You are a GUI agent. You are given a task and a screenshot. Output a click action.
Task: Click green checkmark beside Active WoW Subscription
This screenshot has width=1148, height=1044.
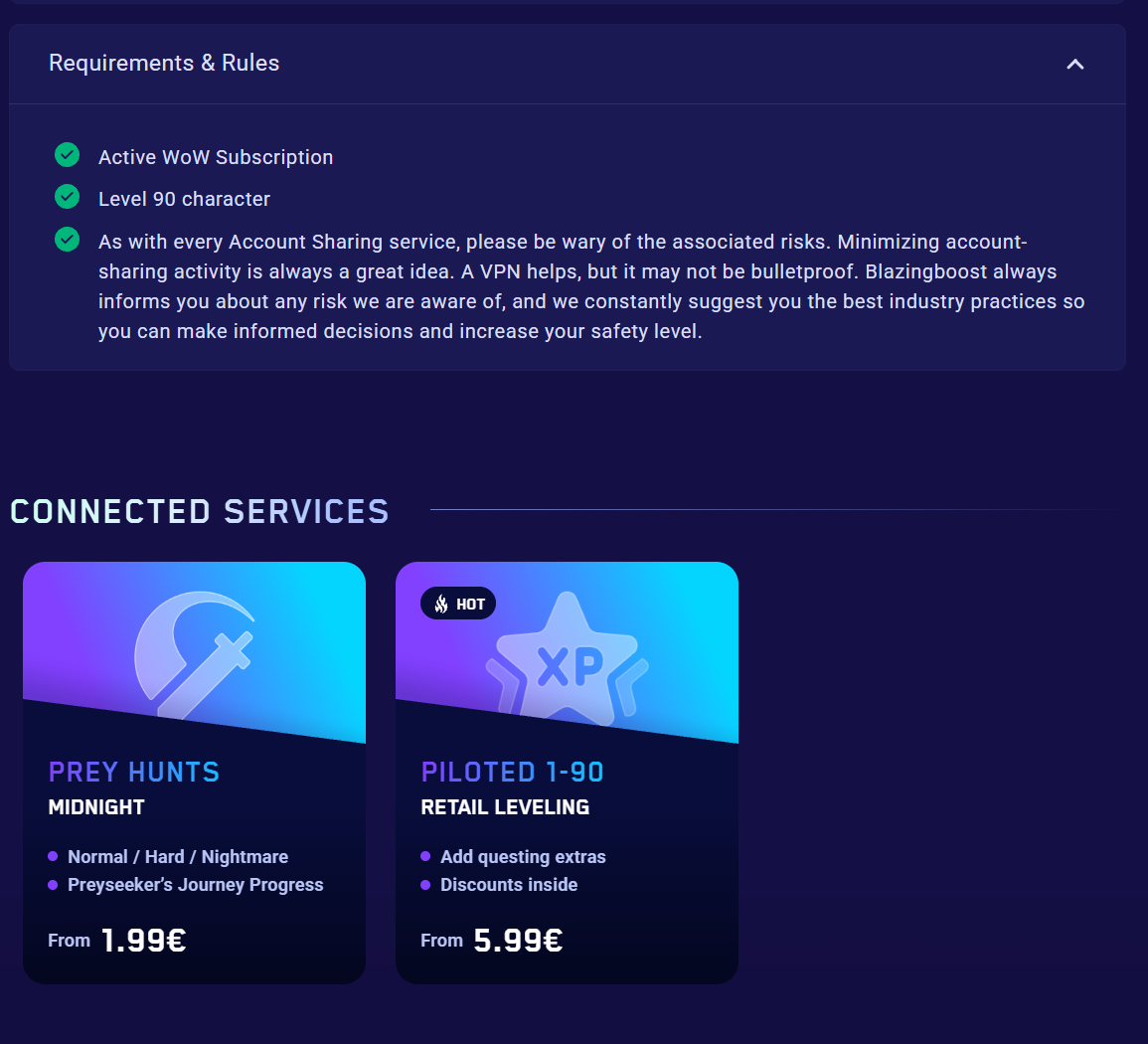click(68, 154)
